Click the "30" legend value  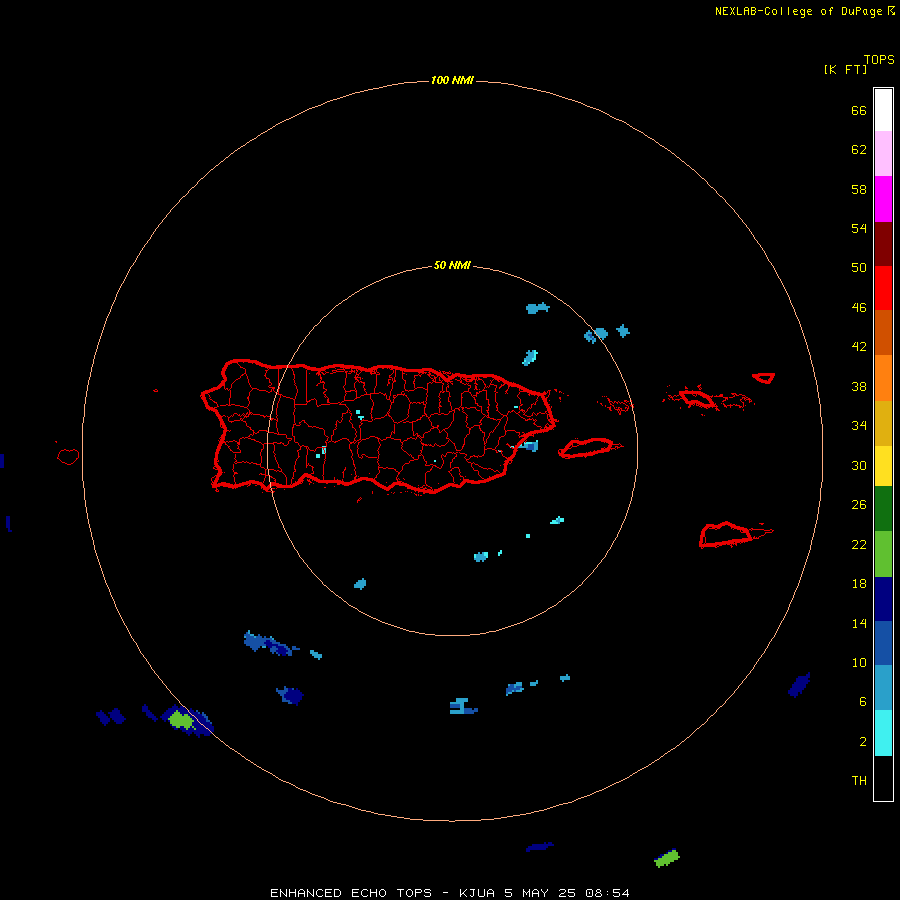tap(859, 465)
